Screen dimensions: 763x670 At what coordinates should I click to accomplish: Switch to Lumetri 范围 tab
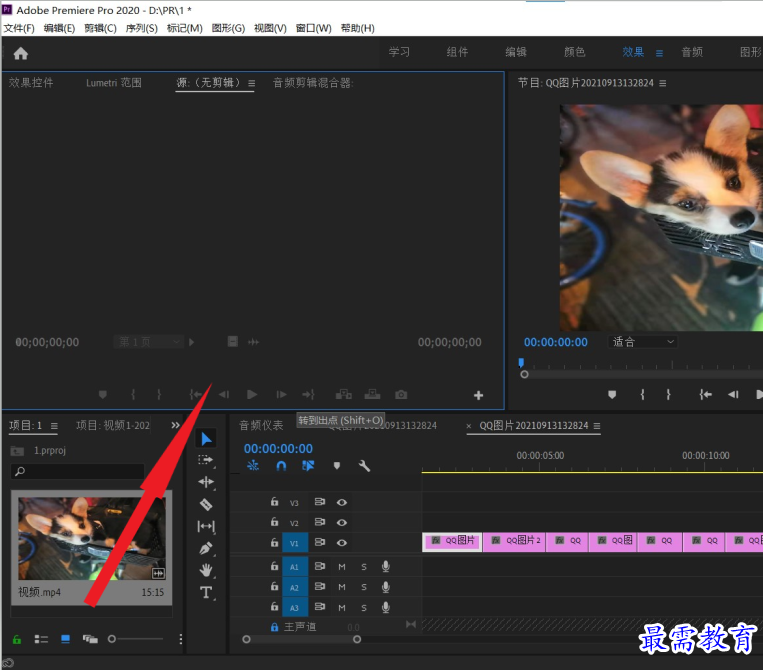[x=114, y=83]
